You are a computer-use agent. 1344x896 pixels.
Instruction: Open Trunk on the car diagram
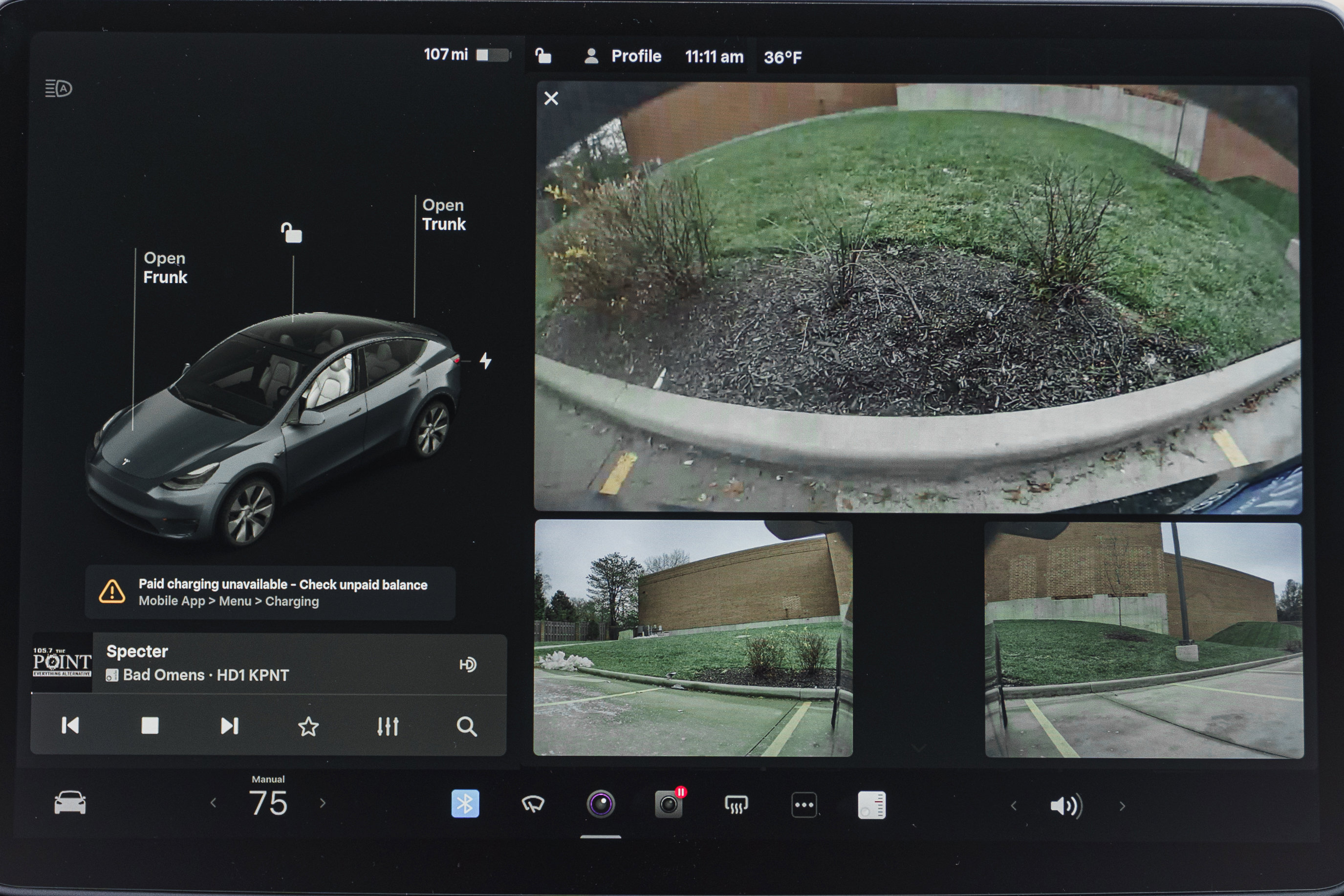444,215
